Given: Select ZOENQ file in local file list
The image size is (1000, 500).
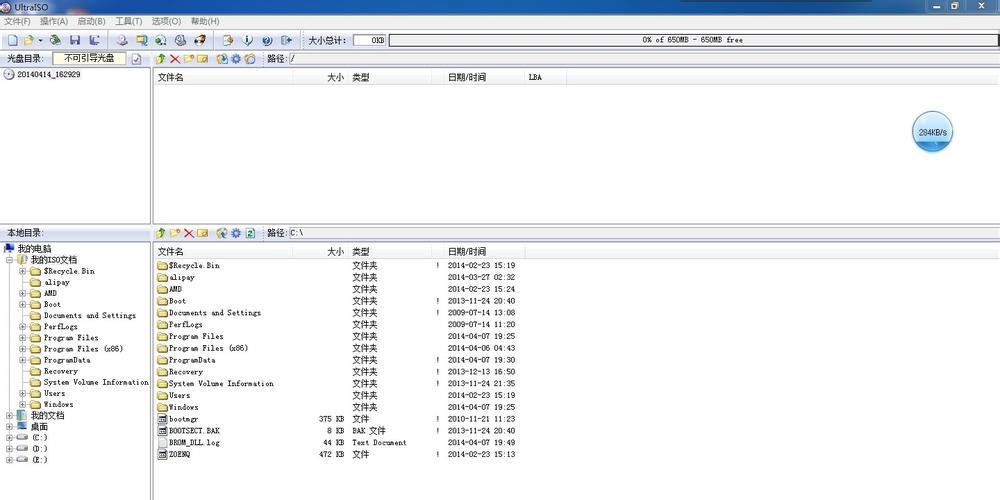Looking at the screenshot, I should tap(179, 455).
